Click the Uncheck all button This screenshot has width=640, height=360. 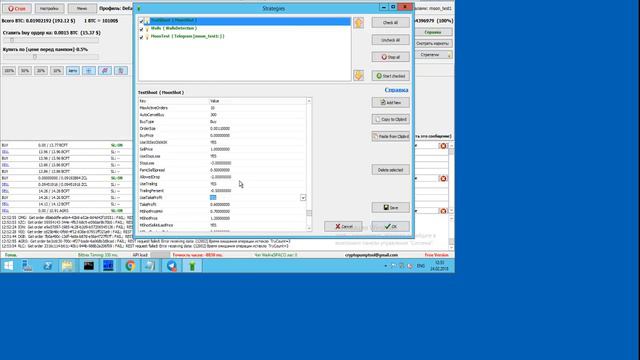click(390, 40)
